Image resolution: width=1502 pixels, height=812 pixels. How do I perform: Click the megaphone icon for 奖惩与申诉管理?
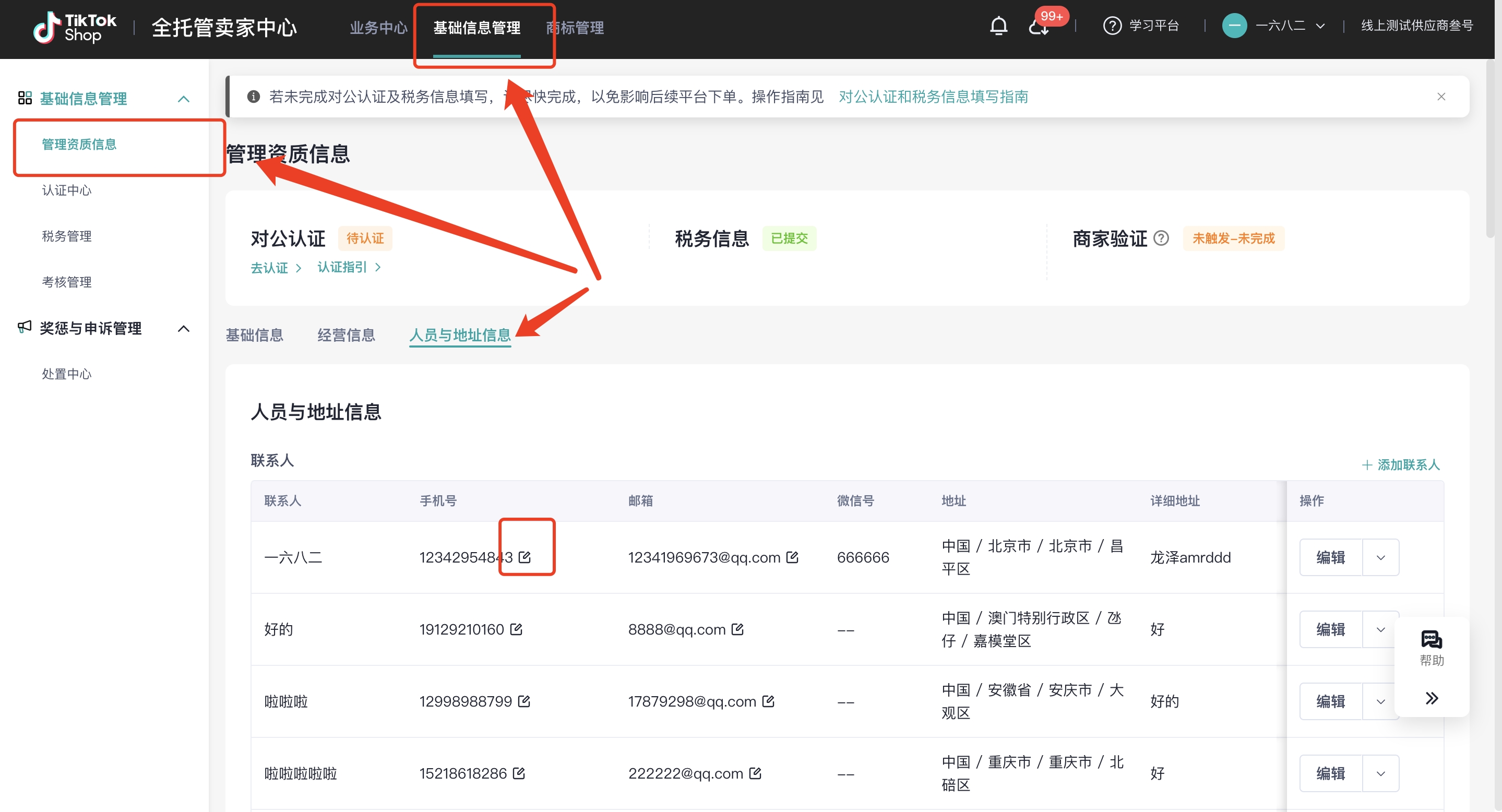(25, 327)
